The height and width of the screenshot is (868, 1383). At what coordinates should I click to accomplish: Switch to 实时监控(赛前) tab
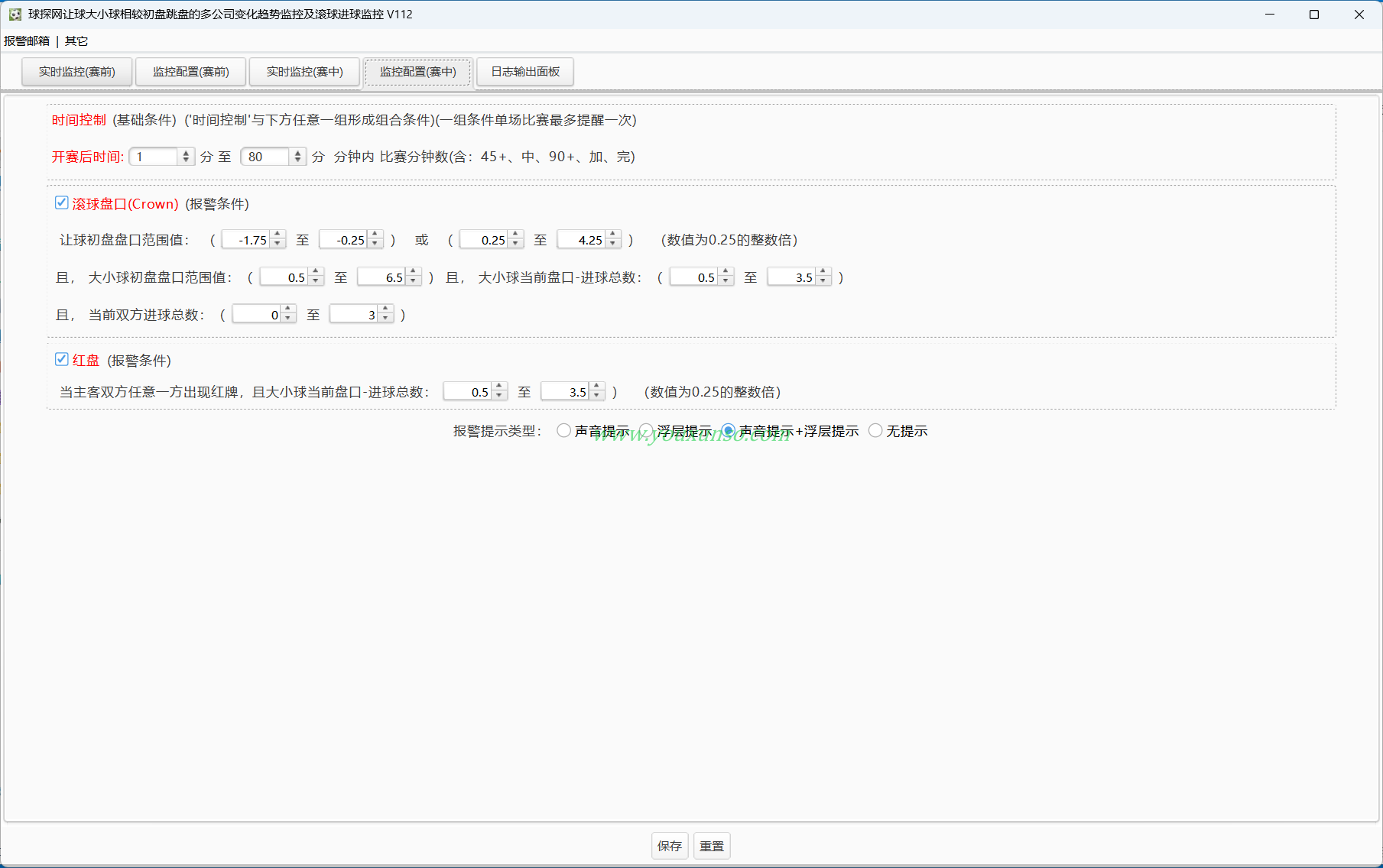[76, 72]
